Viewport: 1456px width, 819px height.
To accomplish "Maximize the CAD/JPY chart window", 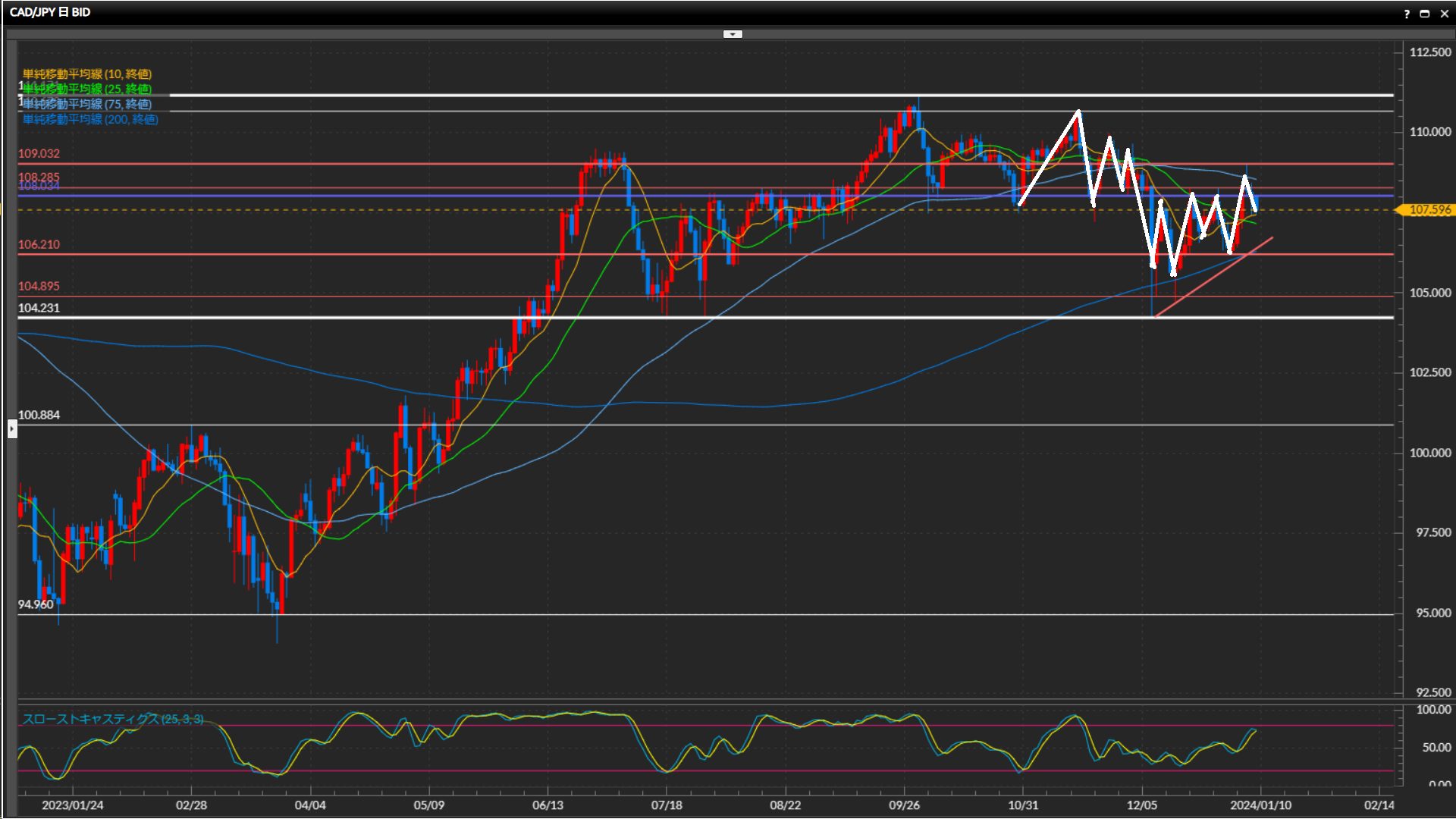I will click(x=1425, y=14).
